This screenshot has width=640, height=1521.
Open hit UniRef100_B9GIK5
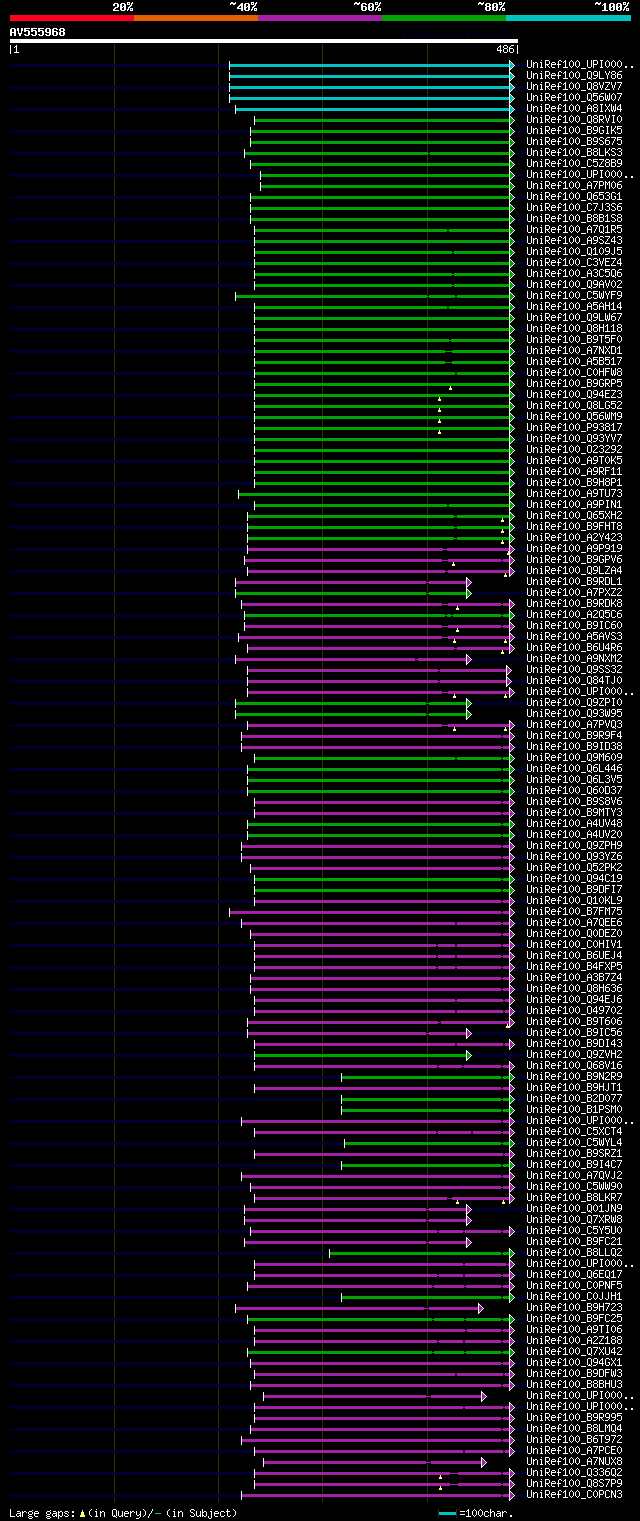pyautogui.click(x=574, y=130)
